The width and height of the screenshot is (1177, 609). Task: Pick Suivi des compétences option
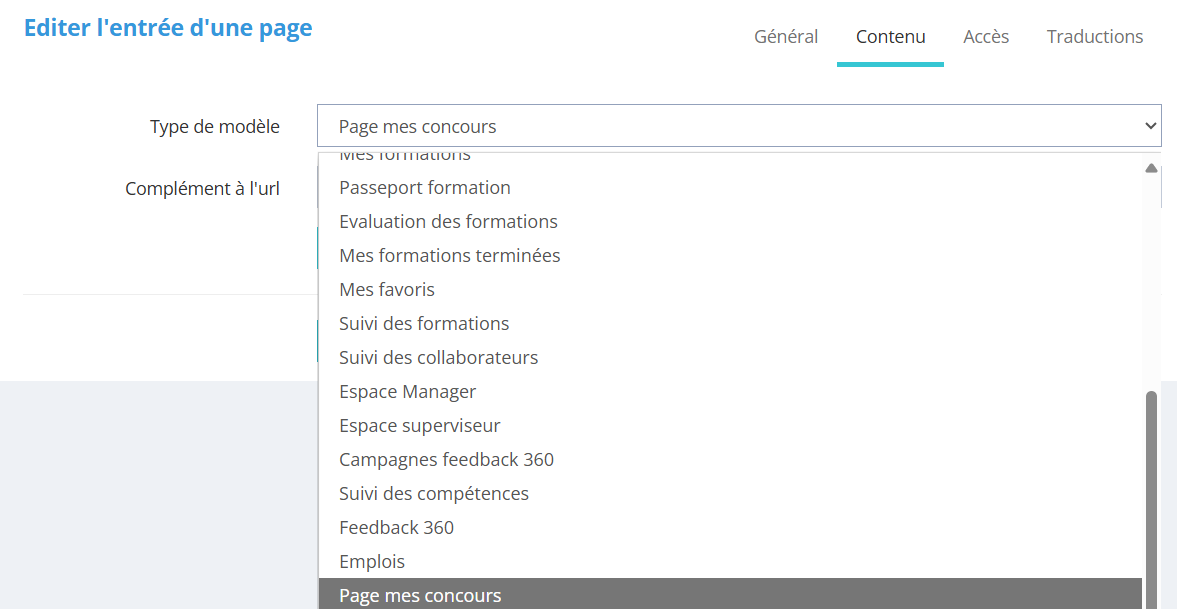click(433, 494)
